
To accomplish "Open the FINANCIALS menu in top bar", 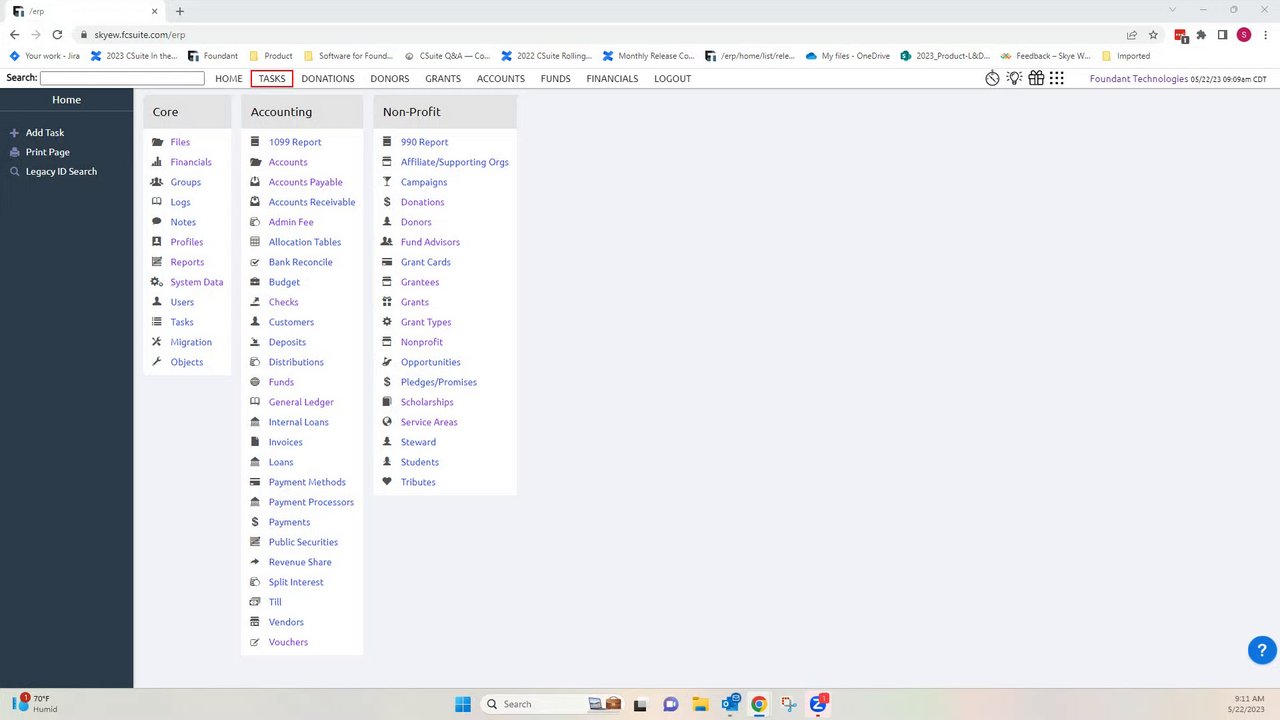I will (x=612, y=79).
